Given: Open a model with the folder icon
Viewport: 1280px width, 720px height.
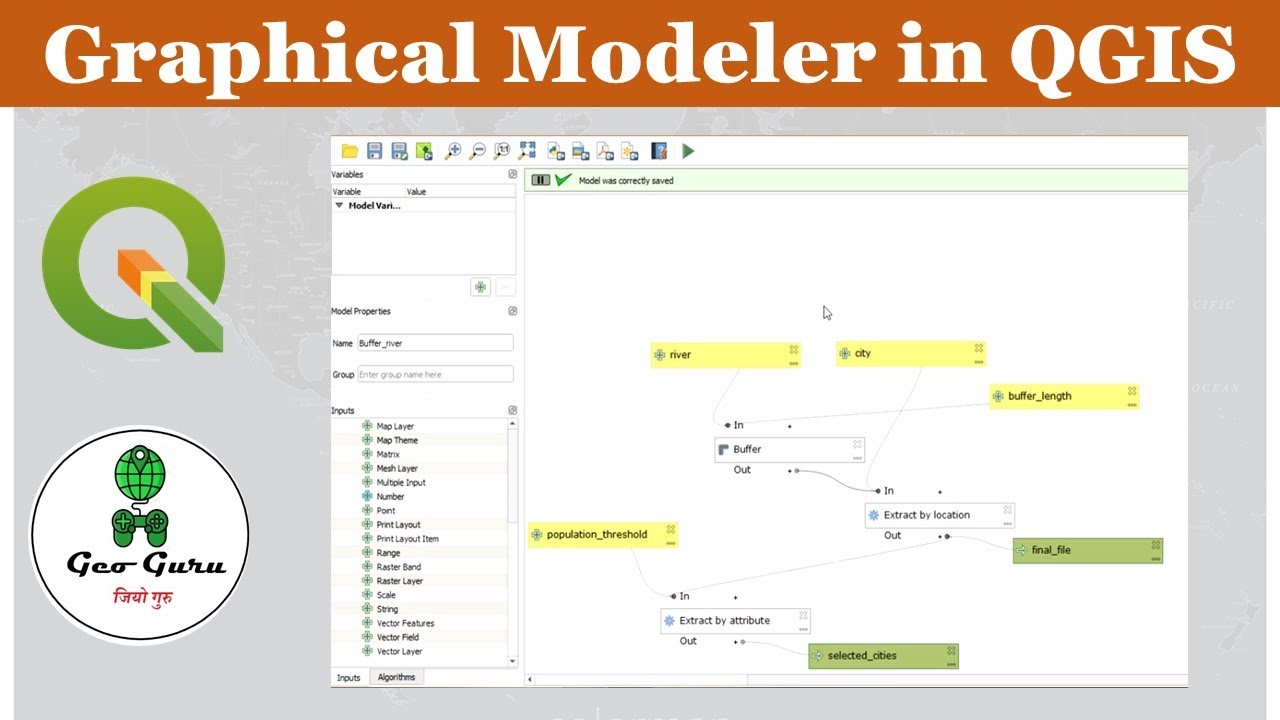Looking at the screenshot, I should pyautogui.click(x=349, y=151).
